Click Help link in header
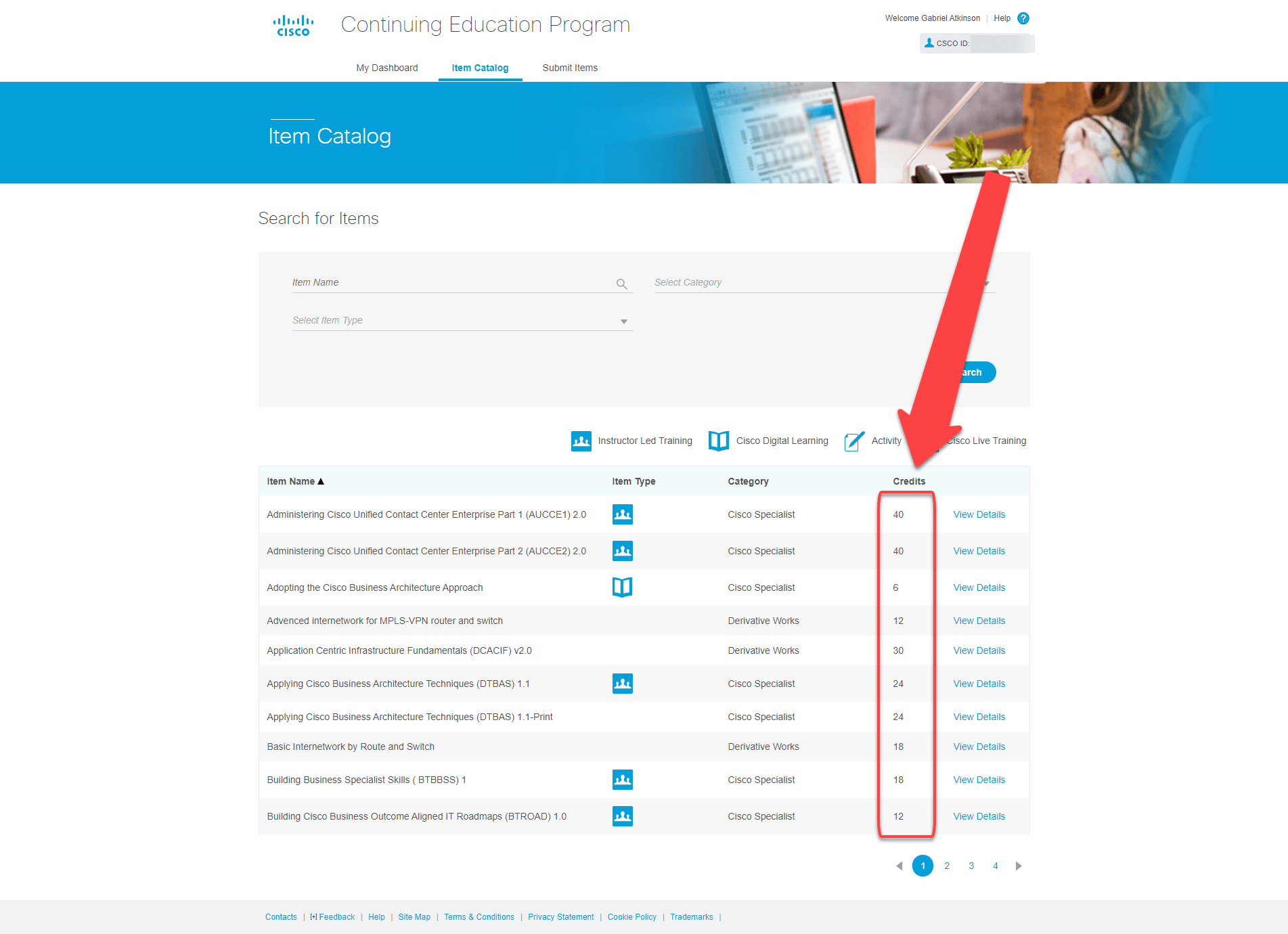 [1002, 18]
